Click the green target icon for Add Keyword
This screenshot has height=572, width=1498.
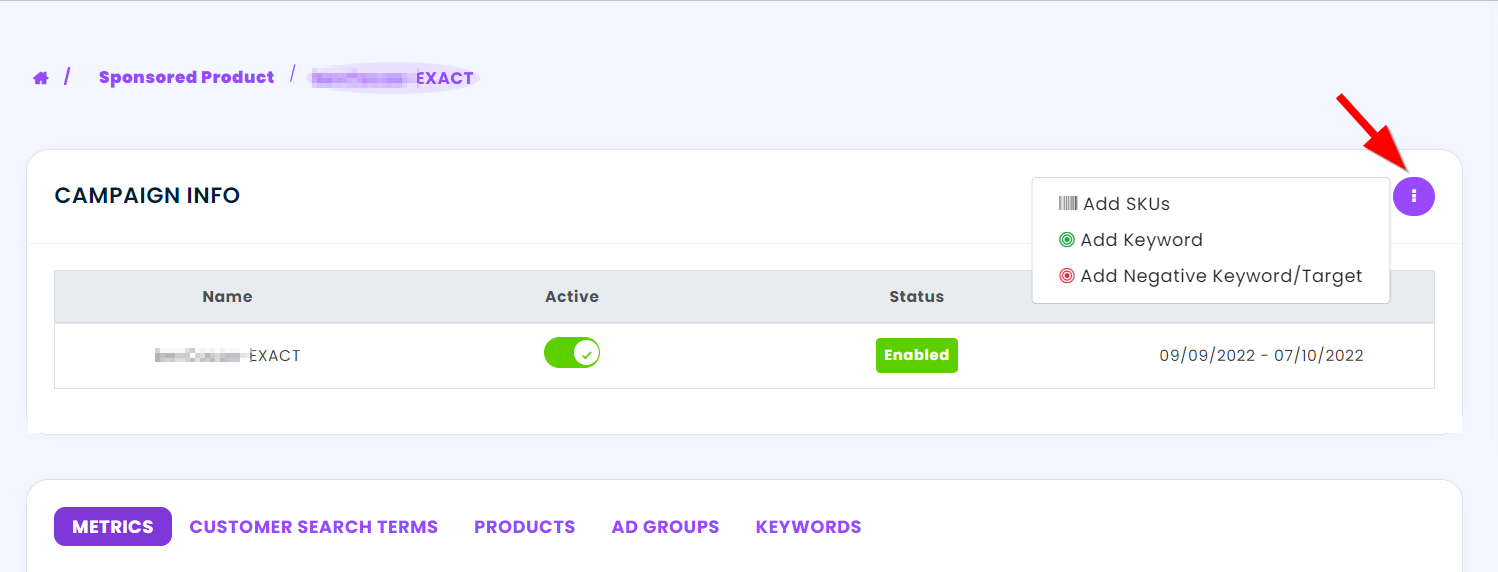pyautogui.click(x=1067, y=240)
